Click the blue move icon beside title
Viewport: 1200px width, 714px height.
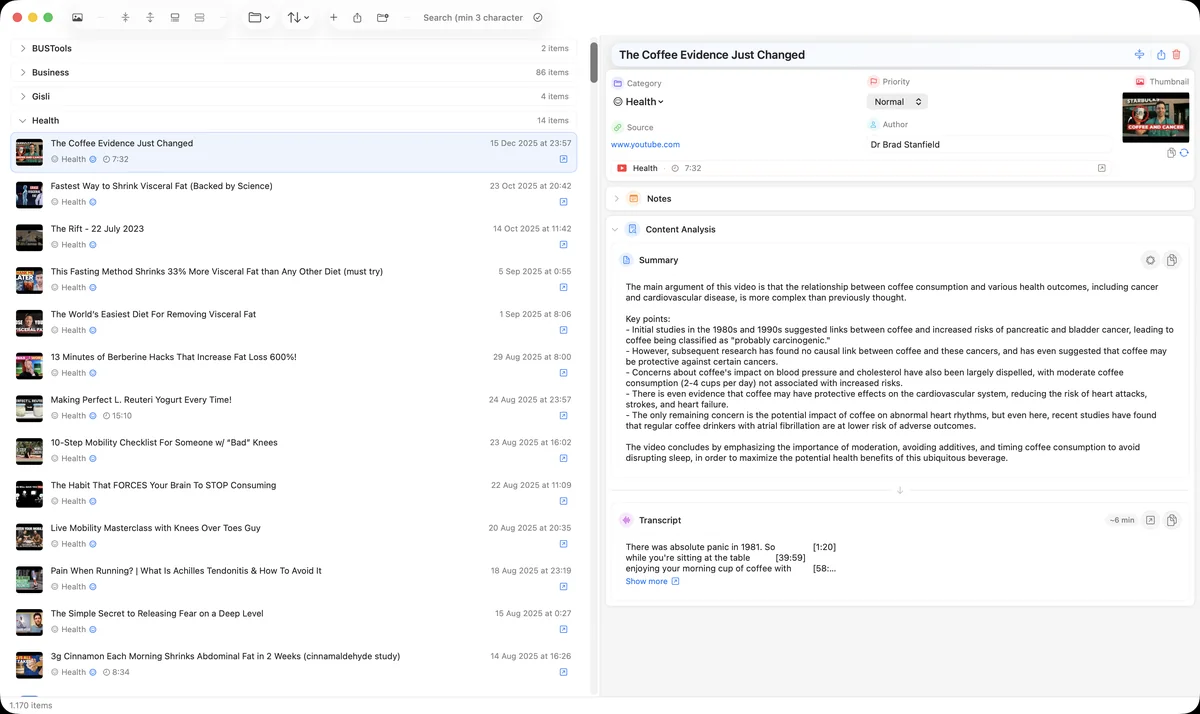click(1139, 55)
